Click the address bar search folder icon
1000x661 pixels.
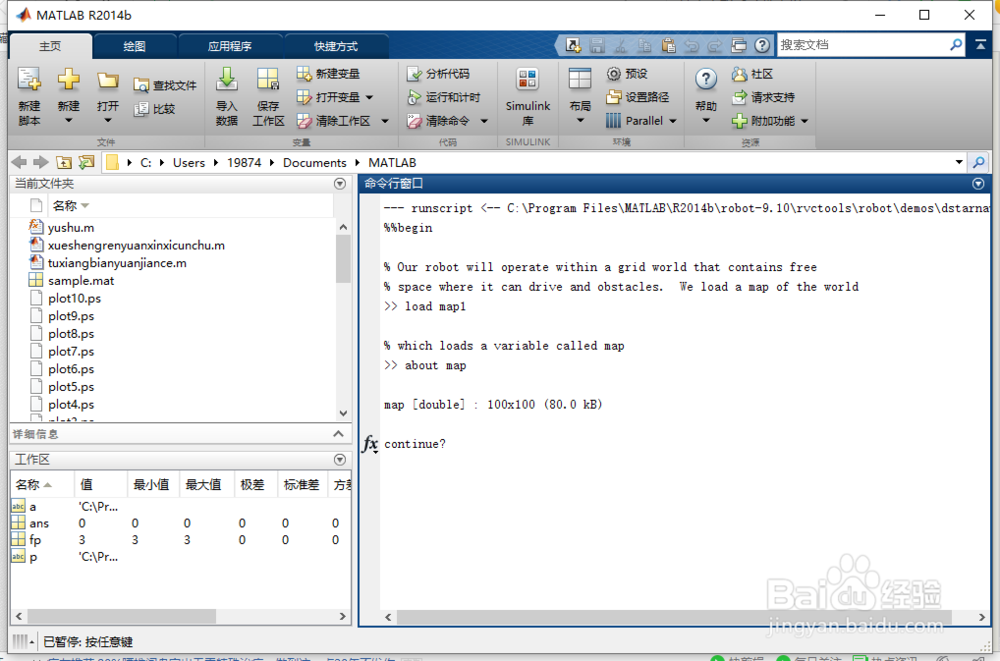[x=978, y=162]
